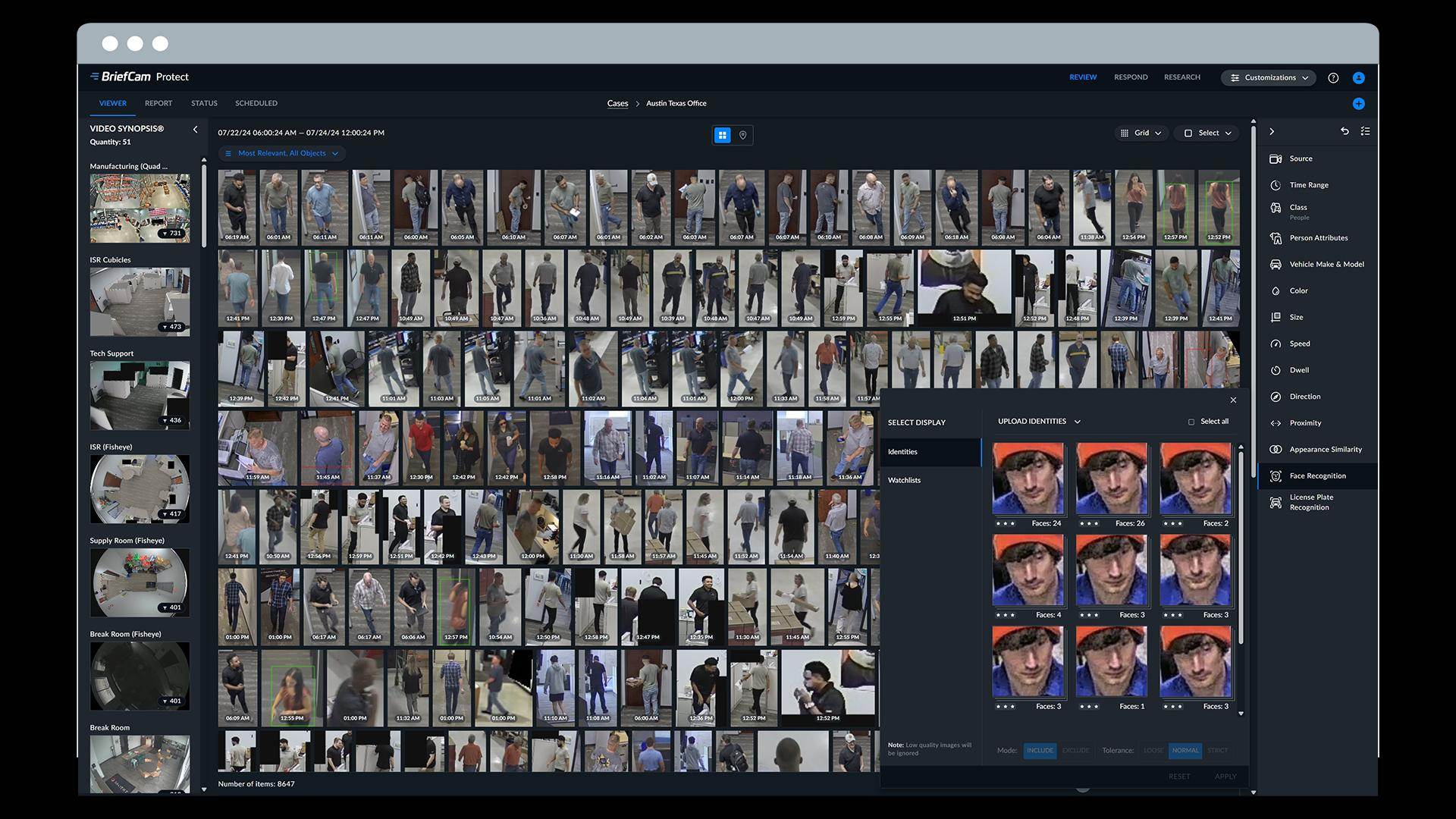1456x819 pixels.
Task: Switch to map location view icon
Action: click(742, 135)
